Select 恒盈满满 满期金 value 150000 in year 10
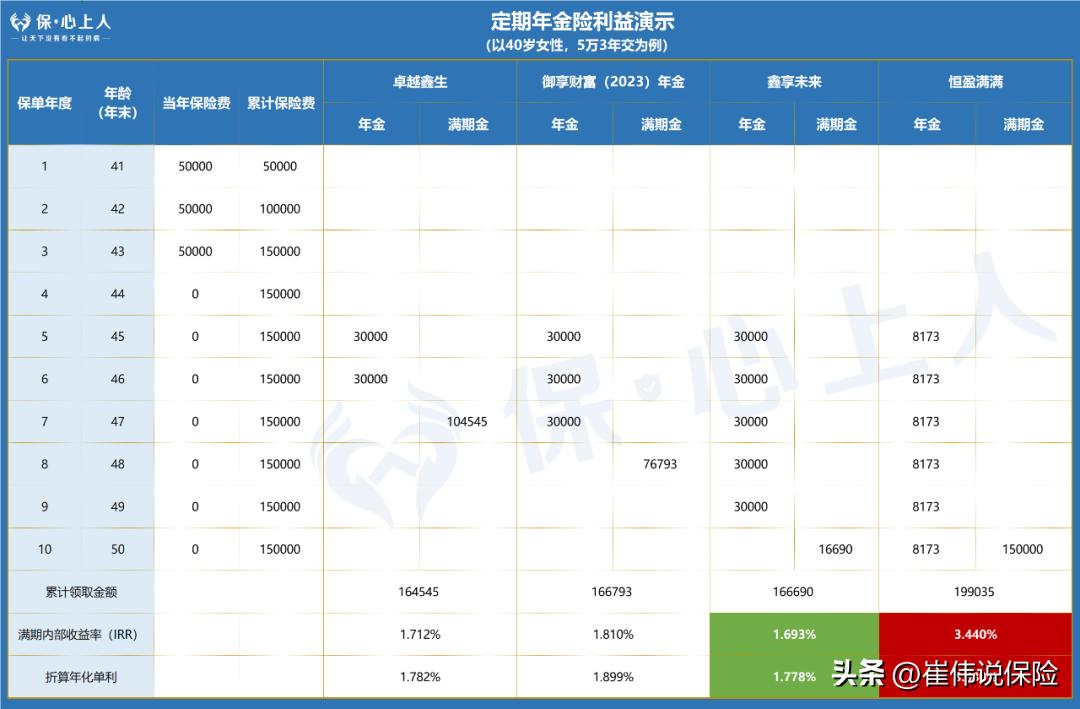Viewport: 1080px width, 709px height. pyautogui.click(x=1022, y=550)
